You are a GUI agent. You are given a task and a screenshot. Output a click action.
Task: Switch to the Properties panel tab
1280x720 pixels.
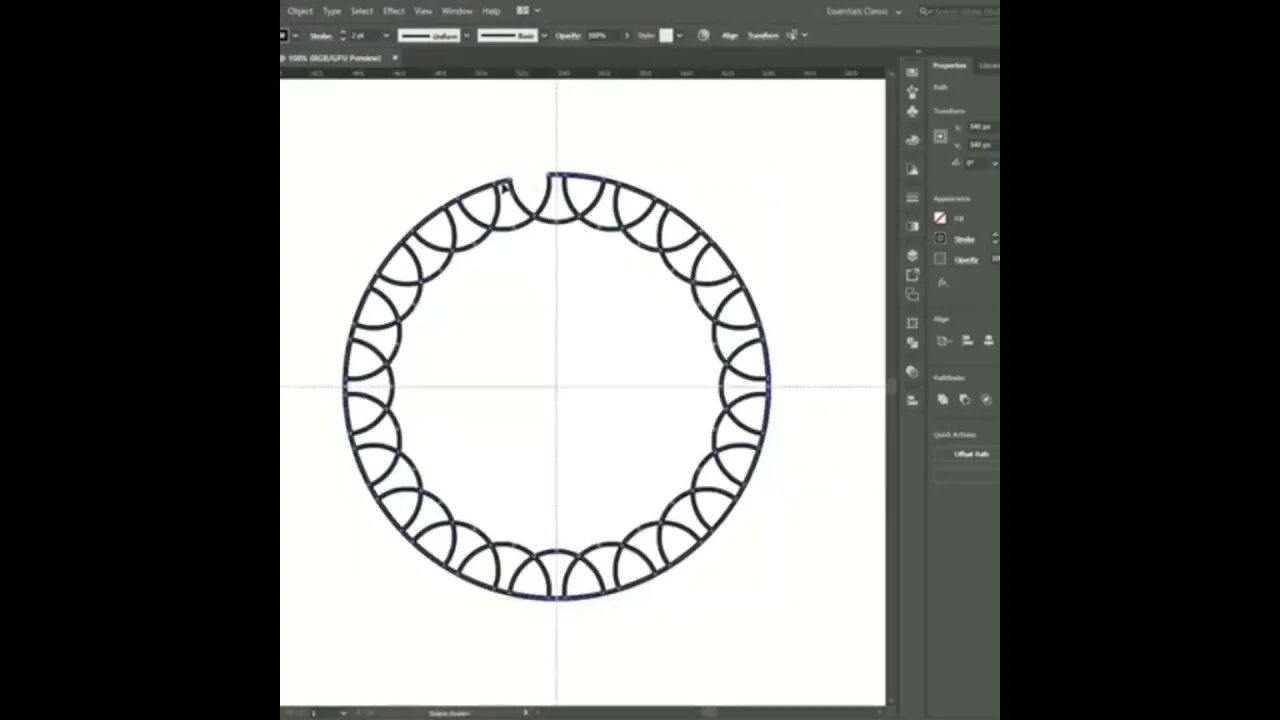(950, 66)
